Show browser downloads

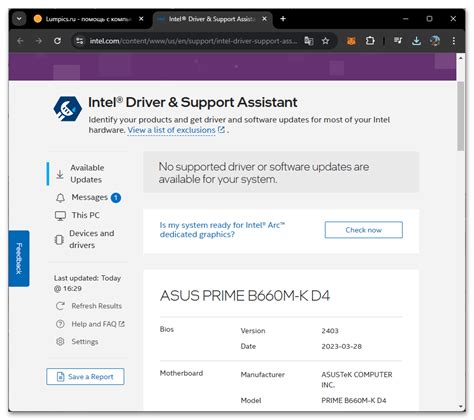pos(416,41)
